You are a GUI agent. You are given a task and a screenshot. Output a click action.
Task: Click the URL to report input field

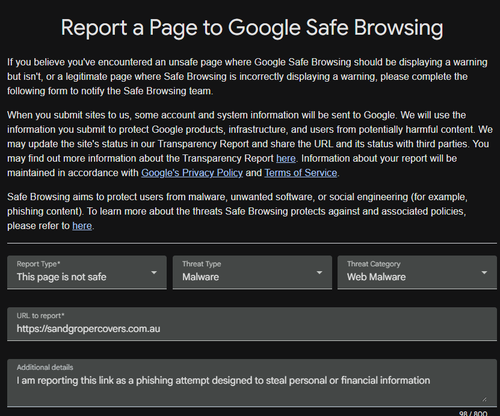point(252,324)
